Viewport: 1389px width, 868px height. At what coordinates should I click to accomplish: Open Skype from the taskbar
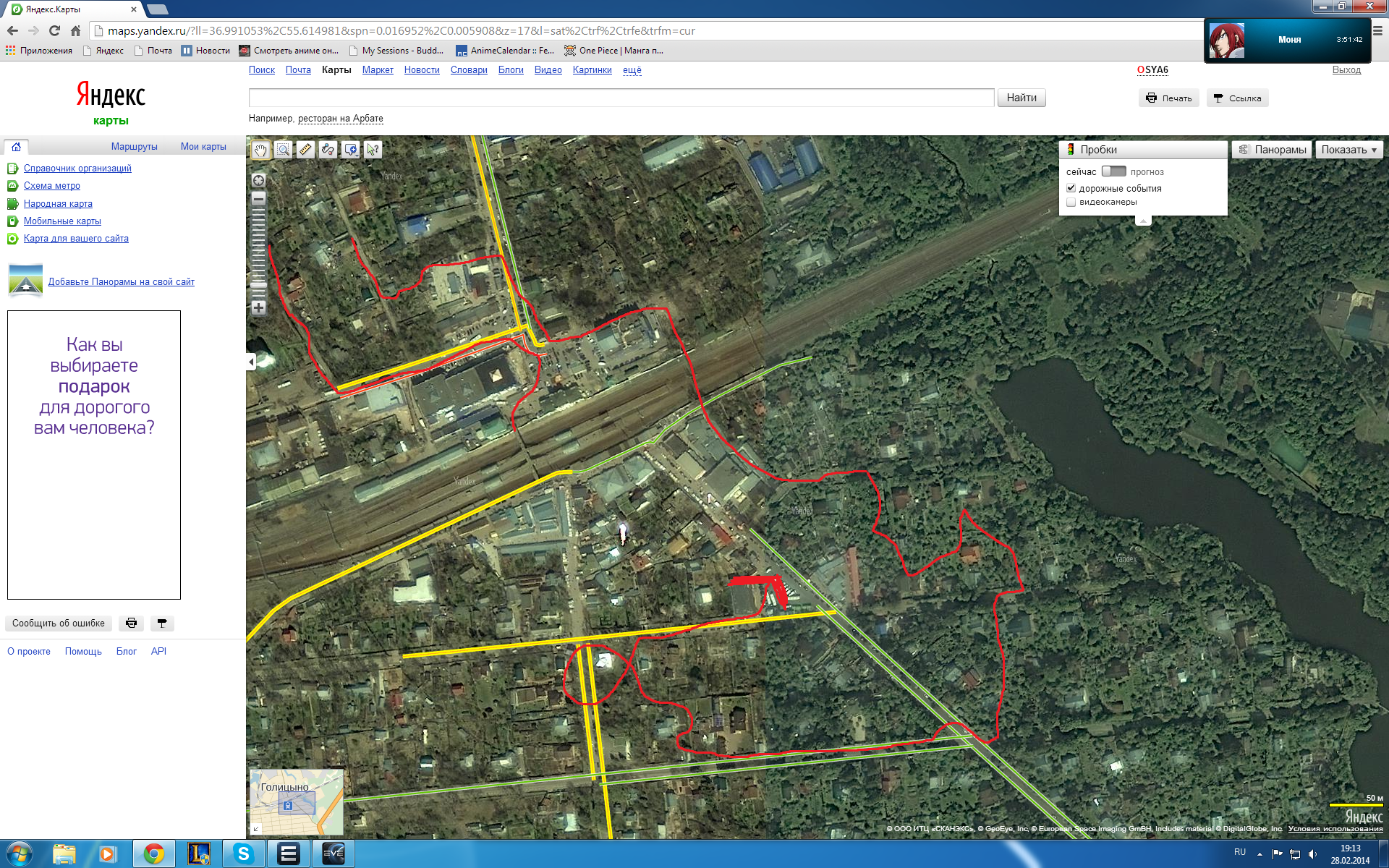pyautogui.click(x=243, y=854)
